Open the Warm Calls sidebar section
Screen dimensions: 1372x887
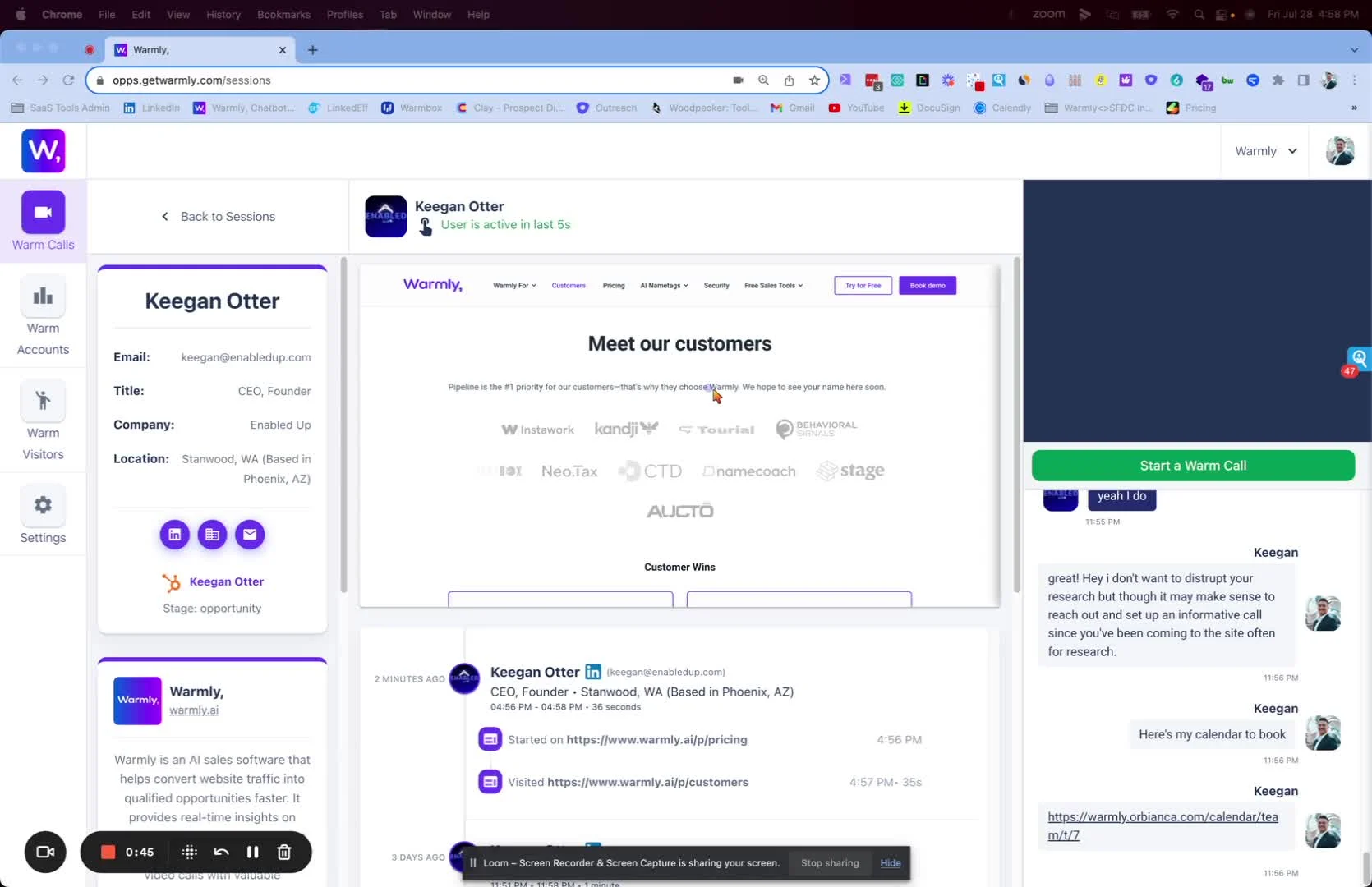[x=43, y=220]
